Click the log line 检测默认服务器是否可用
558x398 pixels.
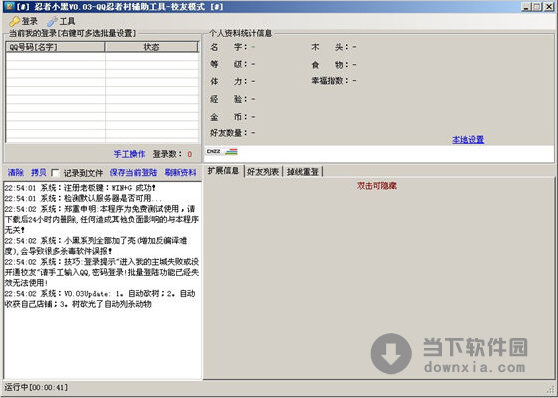pyautogui.click(x=83, y=198)
